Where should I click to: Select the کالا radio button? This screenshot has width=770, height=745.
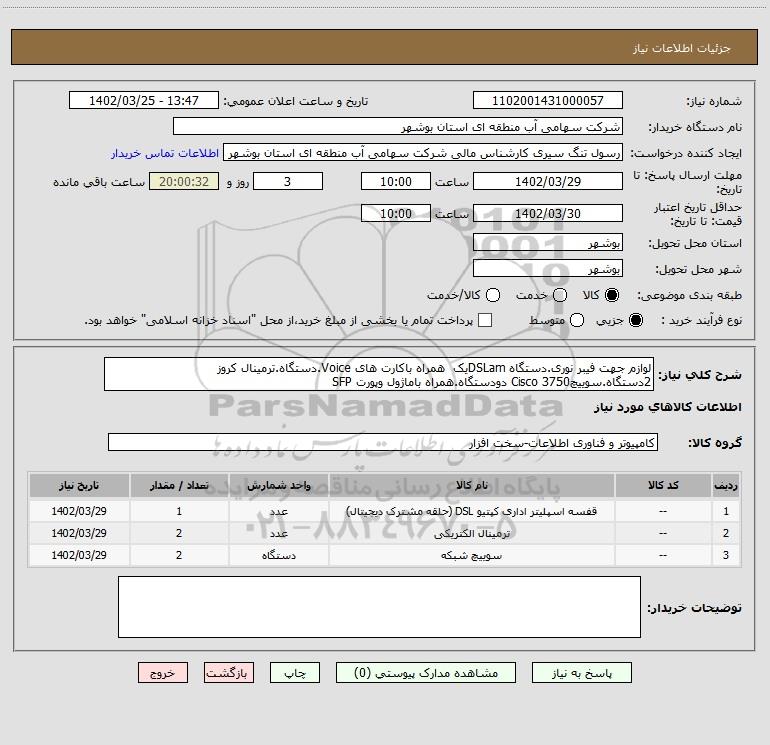tap(612, 296)
